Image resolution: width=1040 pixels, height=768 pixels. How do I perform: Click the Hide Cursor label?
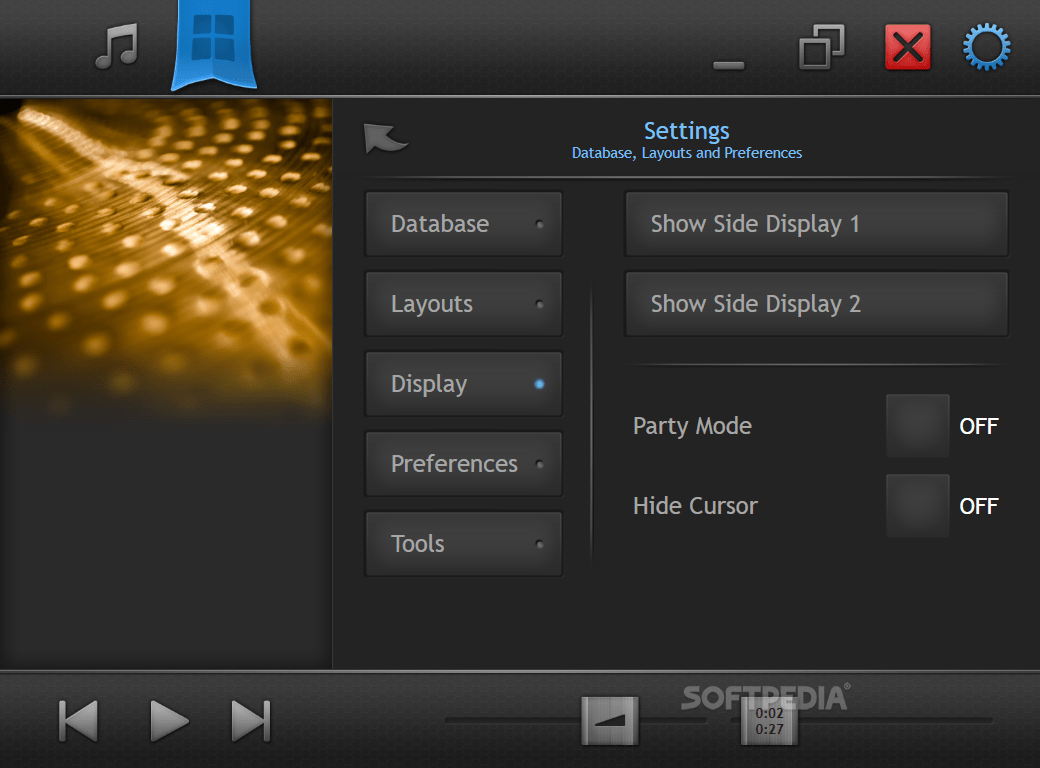[x=695, y=505]
